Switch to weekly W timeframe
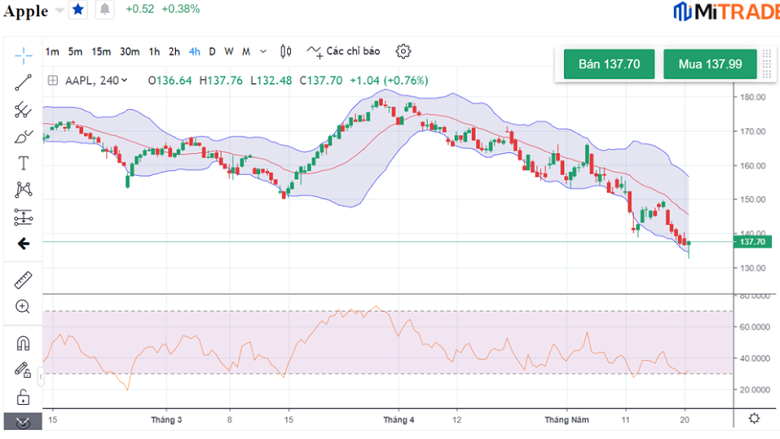The height and width of the screenshot is (439, 780). click(x=229, y=52)
